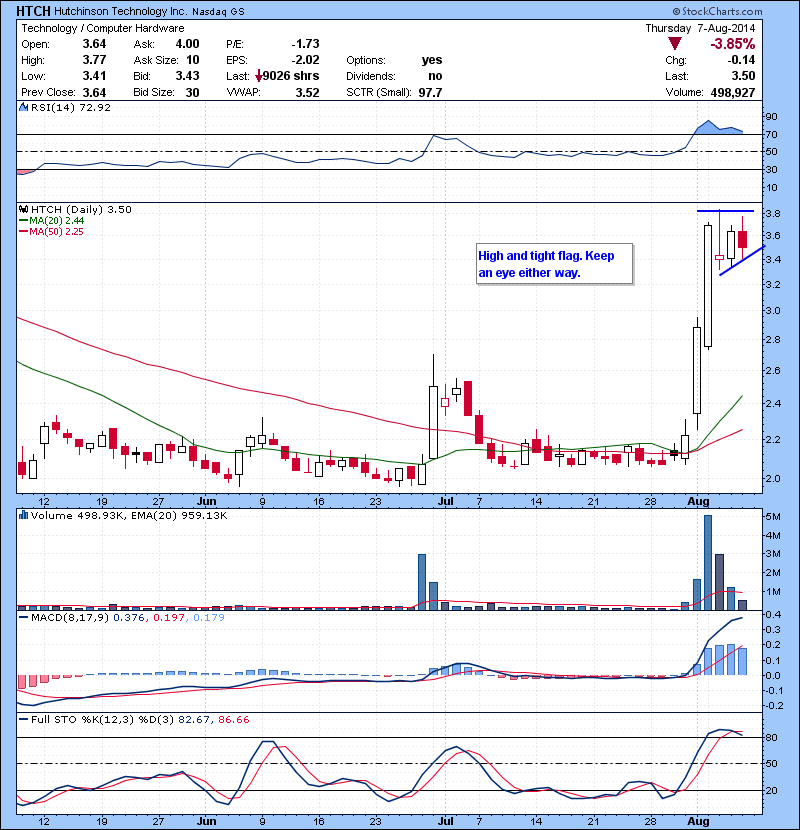Click the EPS value -2.02

coord(305,60)
